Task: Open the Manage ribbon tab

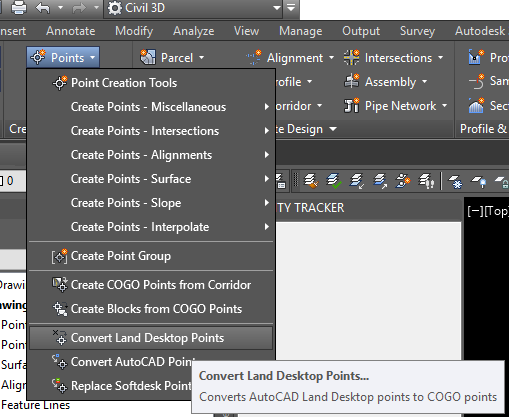Action: [301, 31]
